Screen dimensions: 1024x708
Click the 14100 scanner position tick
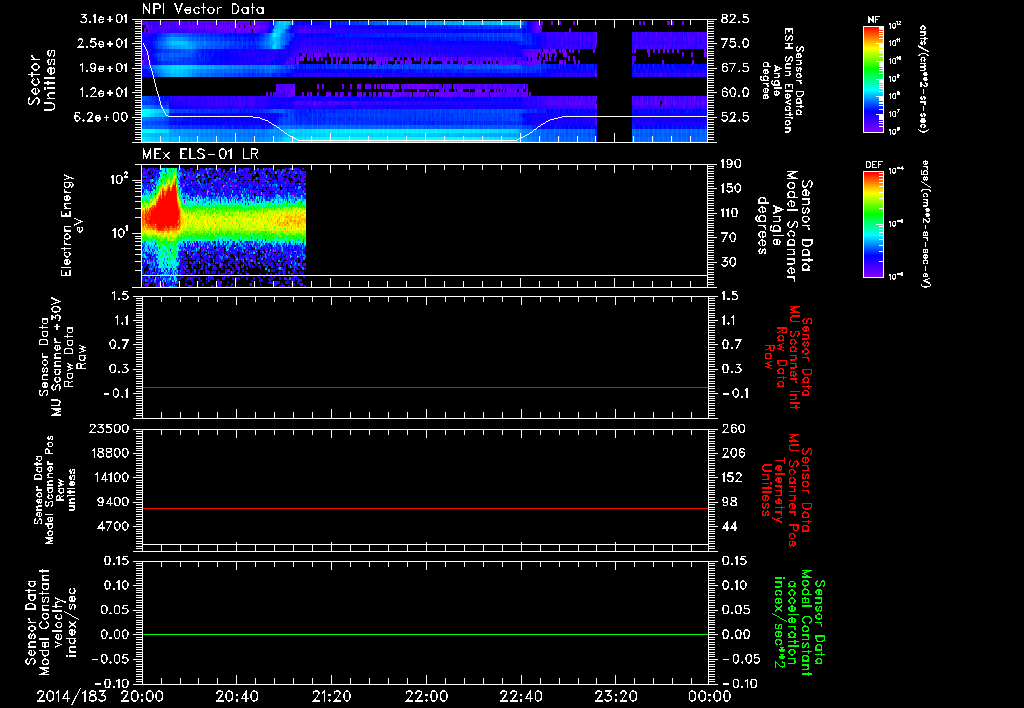pos(110,477)
